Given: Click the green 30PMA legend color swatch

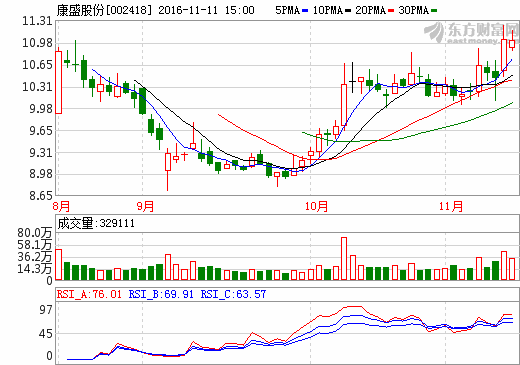Looking at the screenshot, I should (434, 11).
